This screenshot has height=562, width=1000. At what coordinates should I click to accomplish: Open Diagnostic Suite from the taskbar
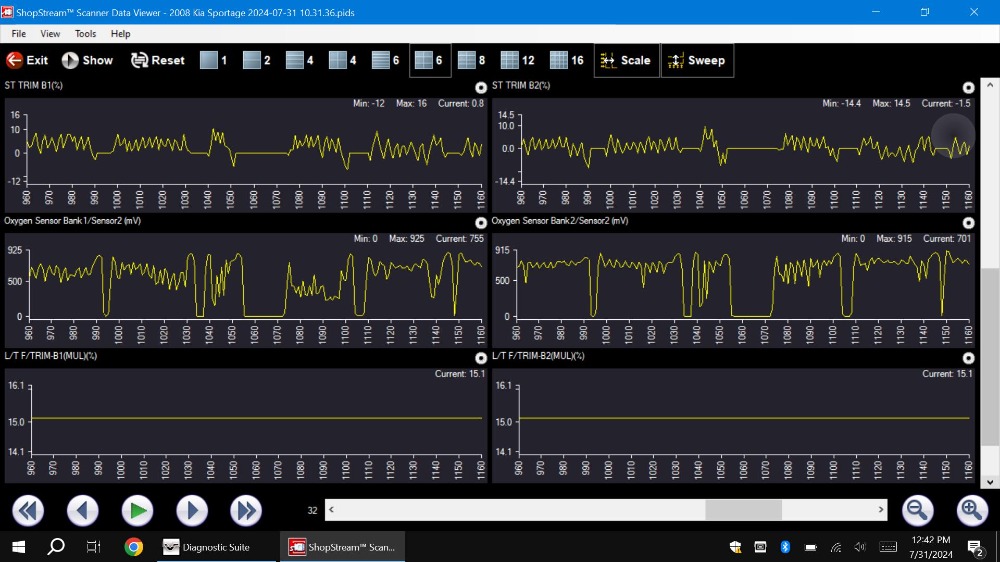tap(206, 547)
